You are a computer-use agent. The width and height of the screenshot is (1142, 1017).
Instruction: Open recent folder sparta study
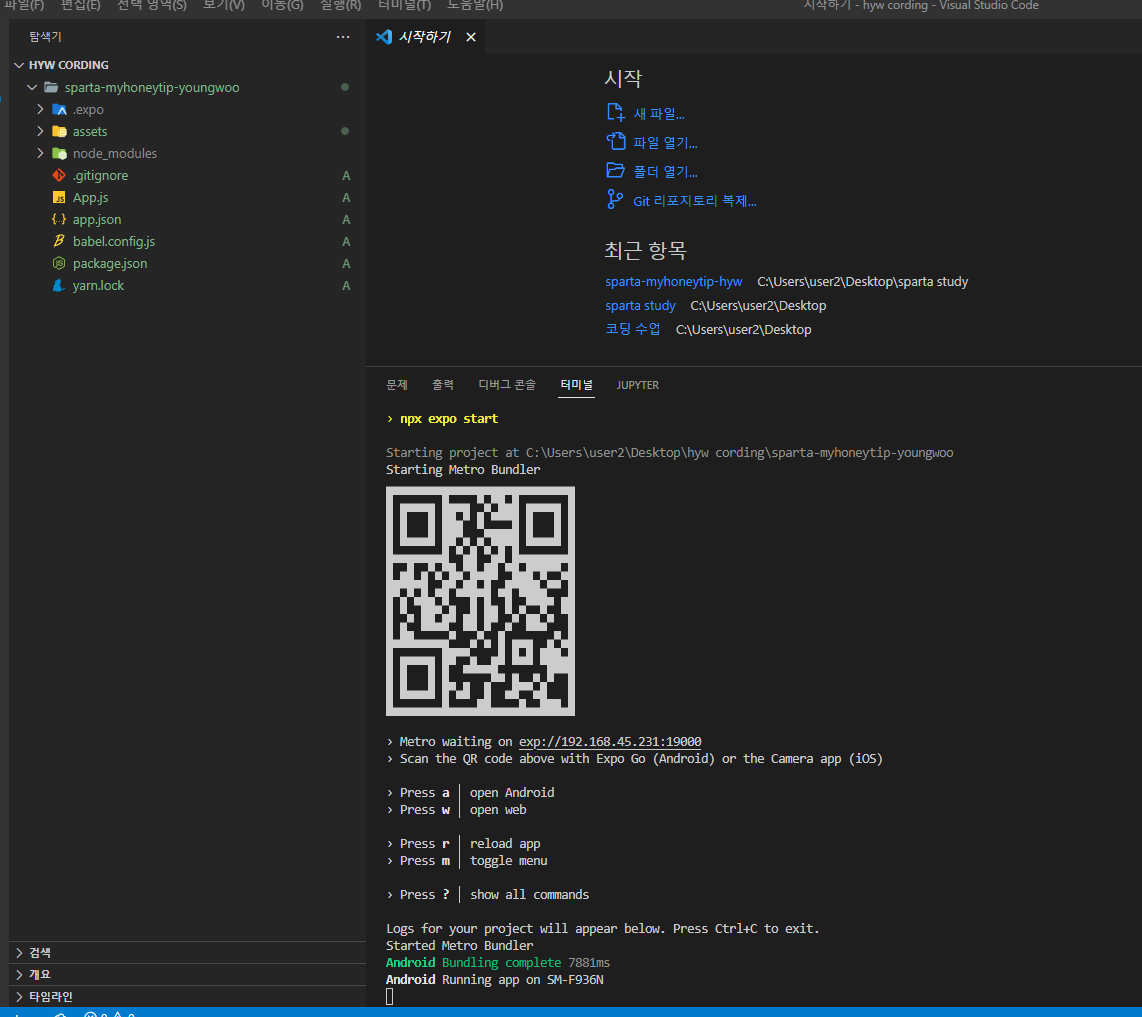(x=640, y=305)
